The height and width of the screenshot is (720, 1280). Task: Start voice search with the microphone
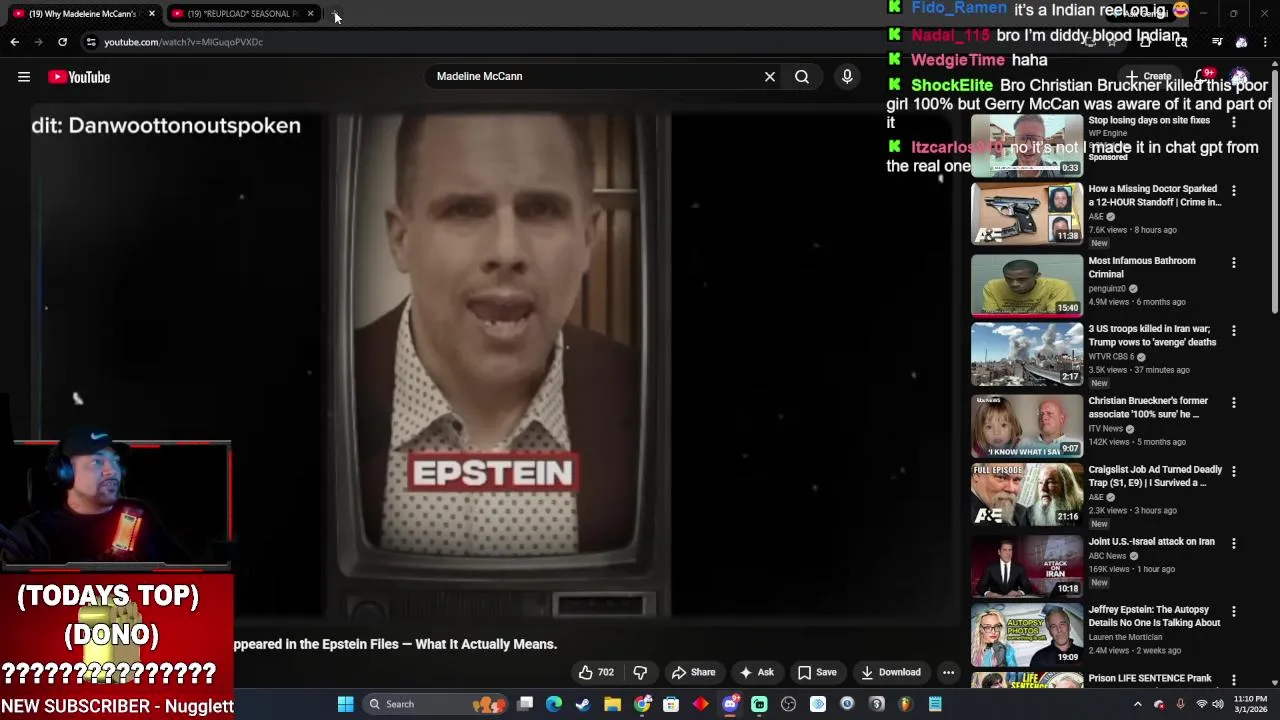847,76
